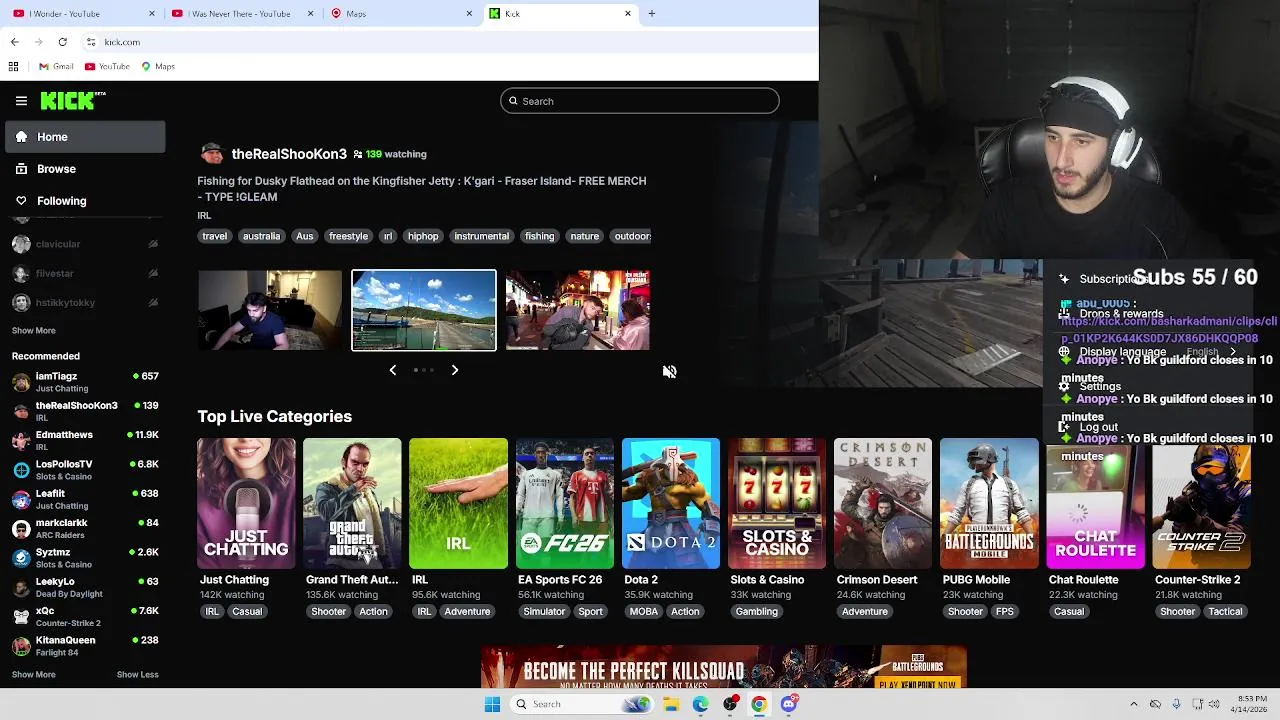Switch to the Maps browser tab
Screen dimensions: 1280x720
(x=401, y=14)
